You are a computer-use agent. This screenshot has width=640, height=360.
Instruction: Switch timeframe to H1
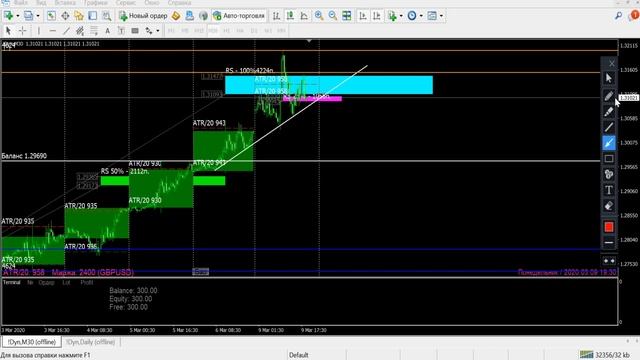click(x=227, y=31)
